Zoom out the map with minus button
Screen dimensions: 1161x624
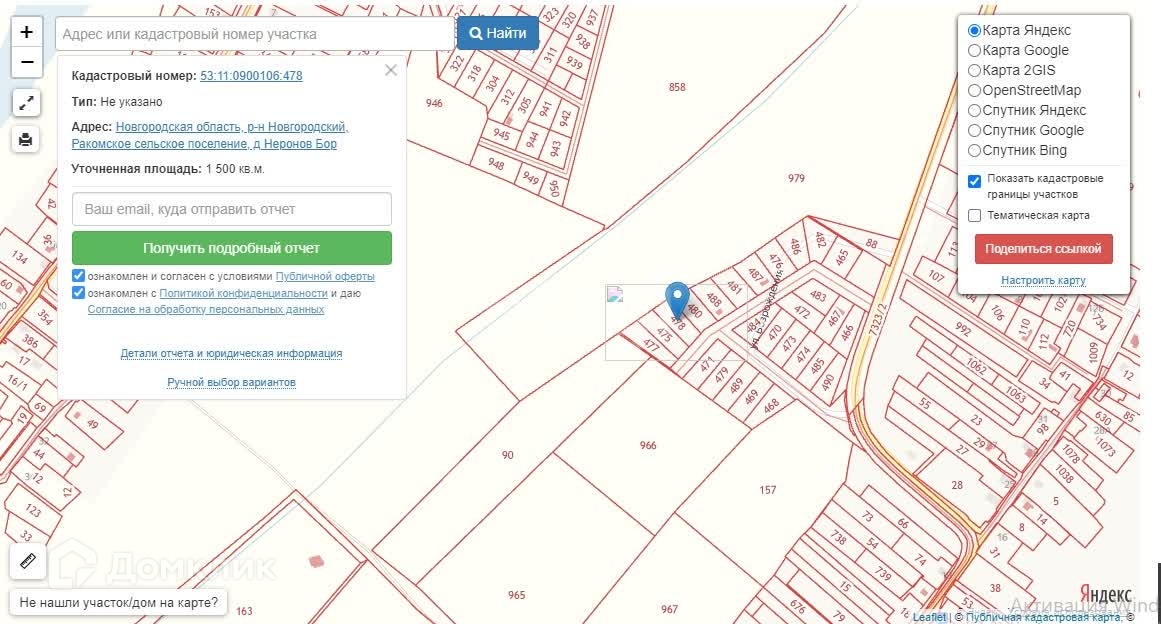click(27, 63)
